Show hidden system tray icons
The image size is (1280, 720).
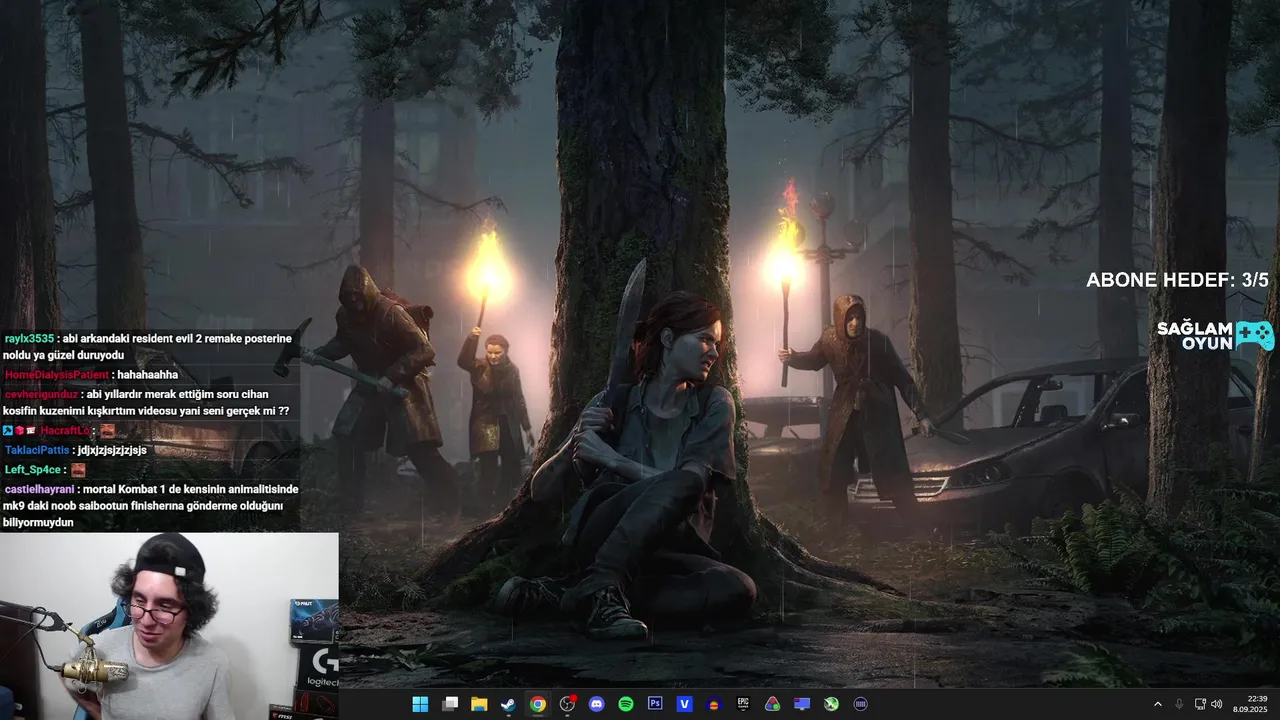pos(1158,704)
